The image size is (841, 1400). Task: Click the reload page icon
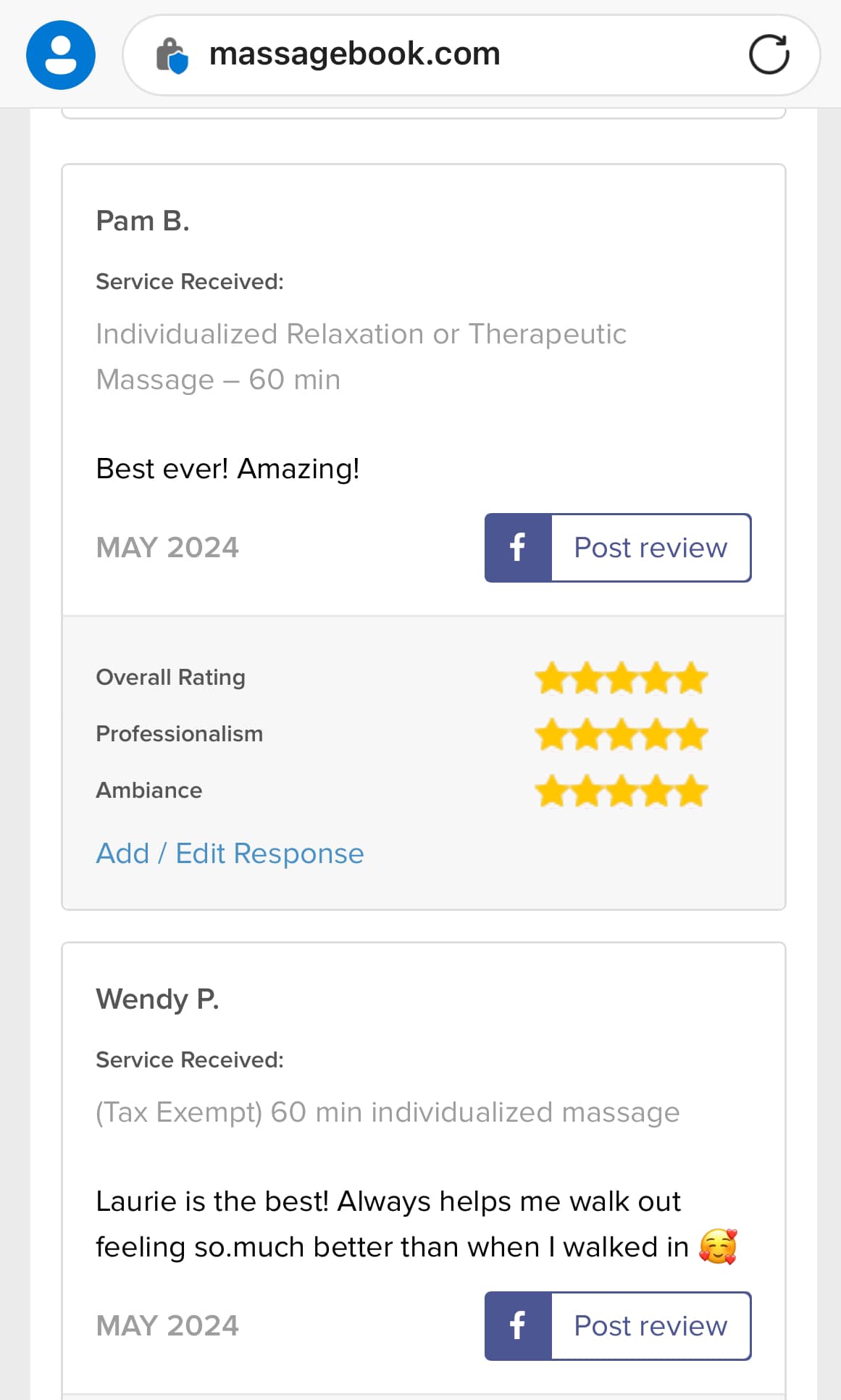769,54
